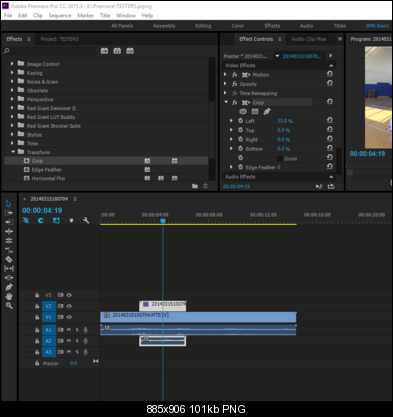Select the Selection tool arrow
The image size is (393, 417).
click(9, 203)
